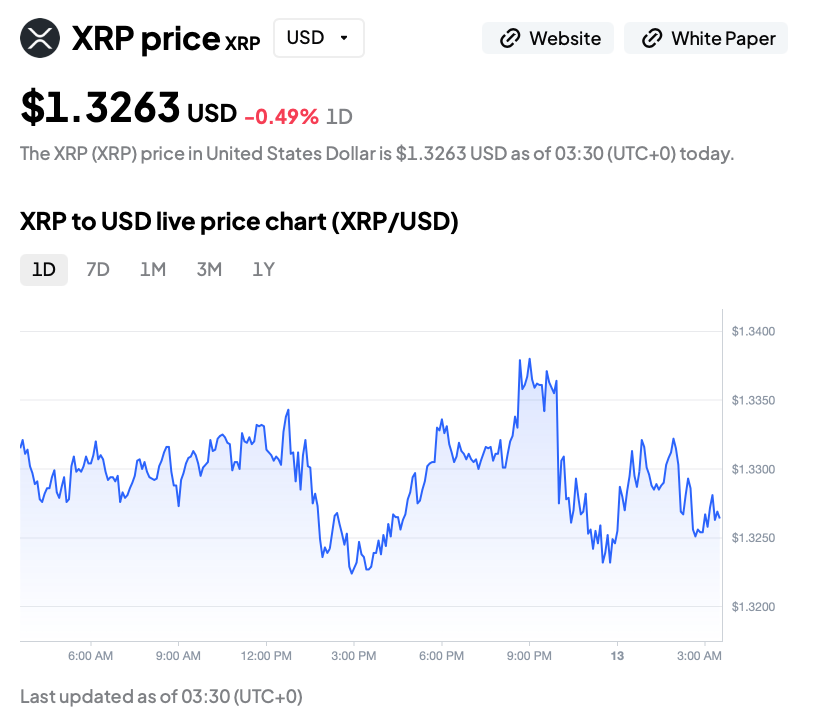Viewport: 830px width, 726px height.
Task: Click the -0.49% price change value
Action: 281,116
